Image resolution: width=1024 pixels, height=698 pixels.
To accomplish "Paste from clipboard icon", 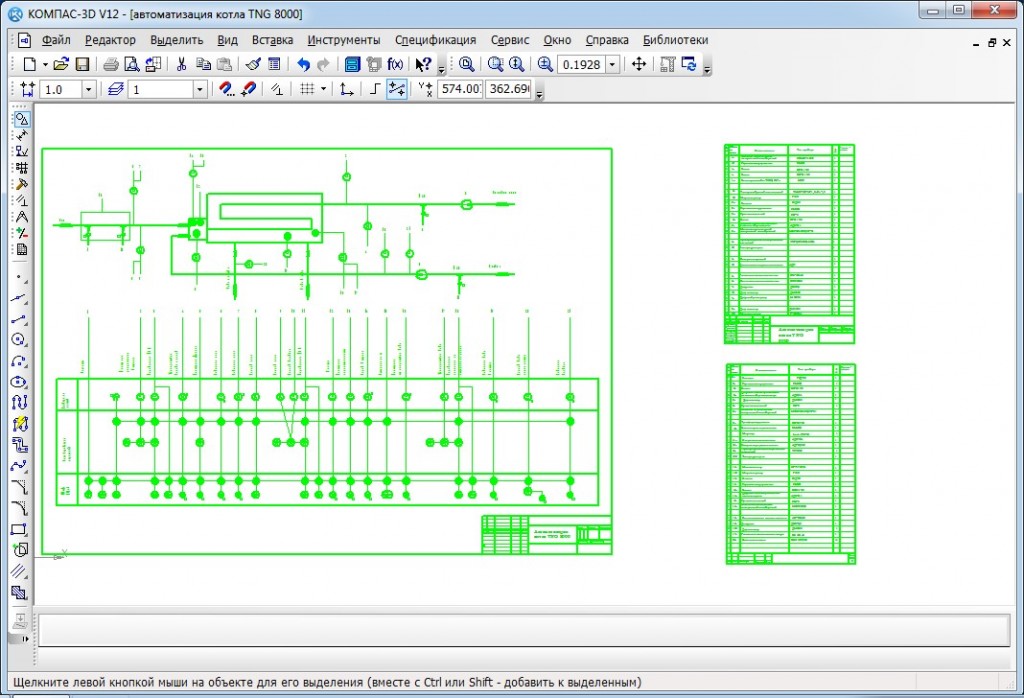I will (x=224, y=64).
